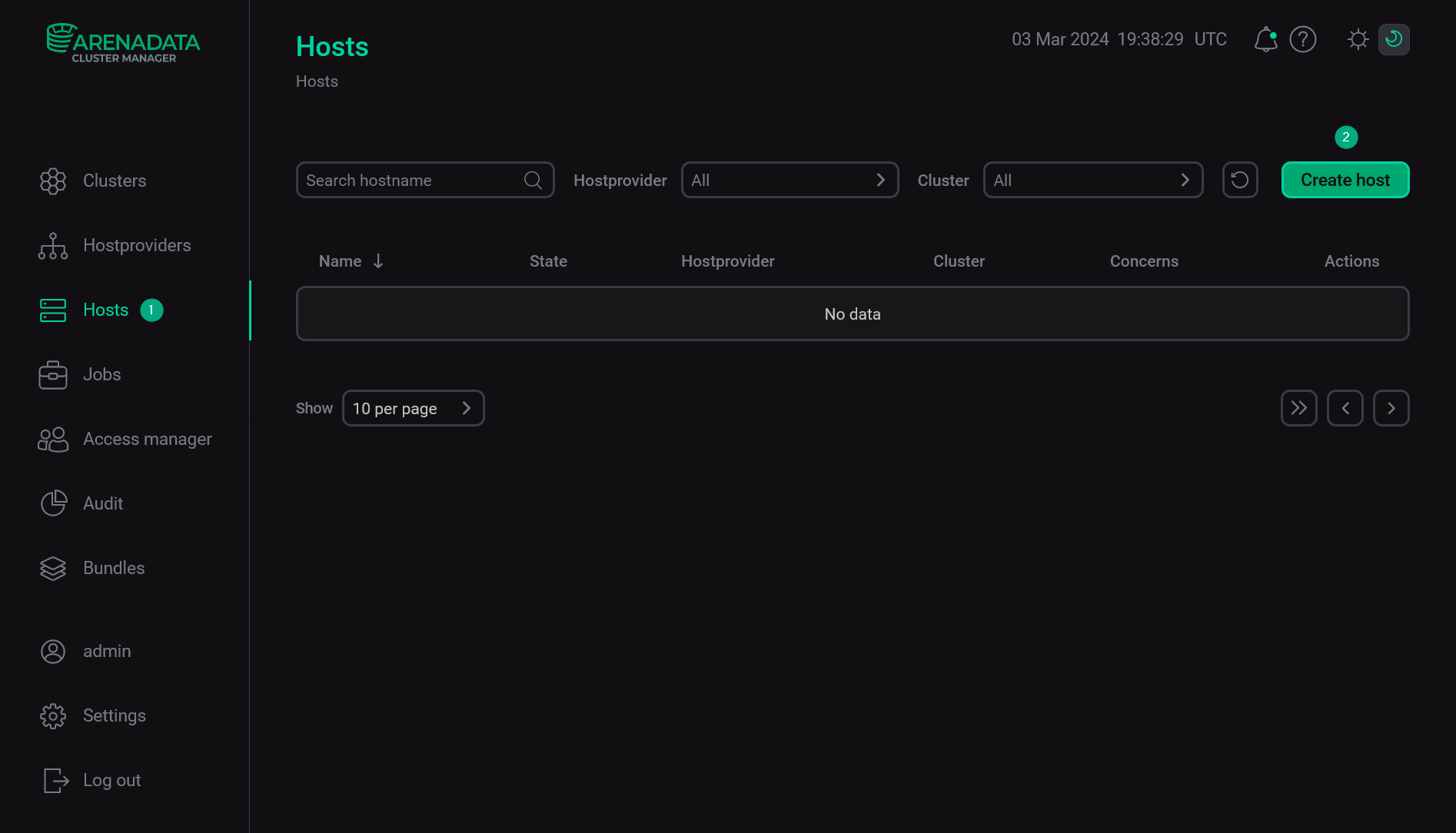Open the Access manager section
Viewport: 1456px width, 833px height.
coord(147,439)
